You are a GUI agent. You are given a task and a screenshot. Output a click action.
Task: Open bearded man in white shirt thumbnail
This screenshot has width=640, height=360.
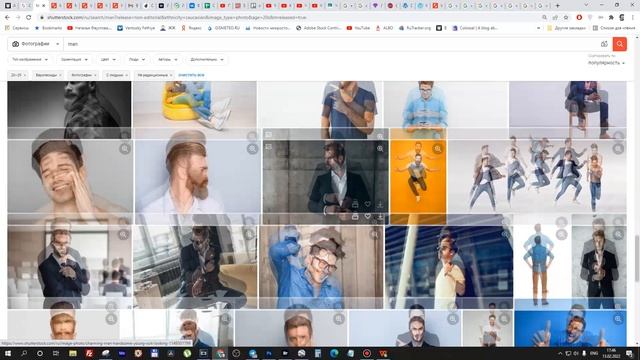pyautogui.click(x=198, y=176)
